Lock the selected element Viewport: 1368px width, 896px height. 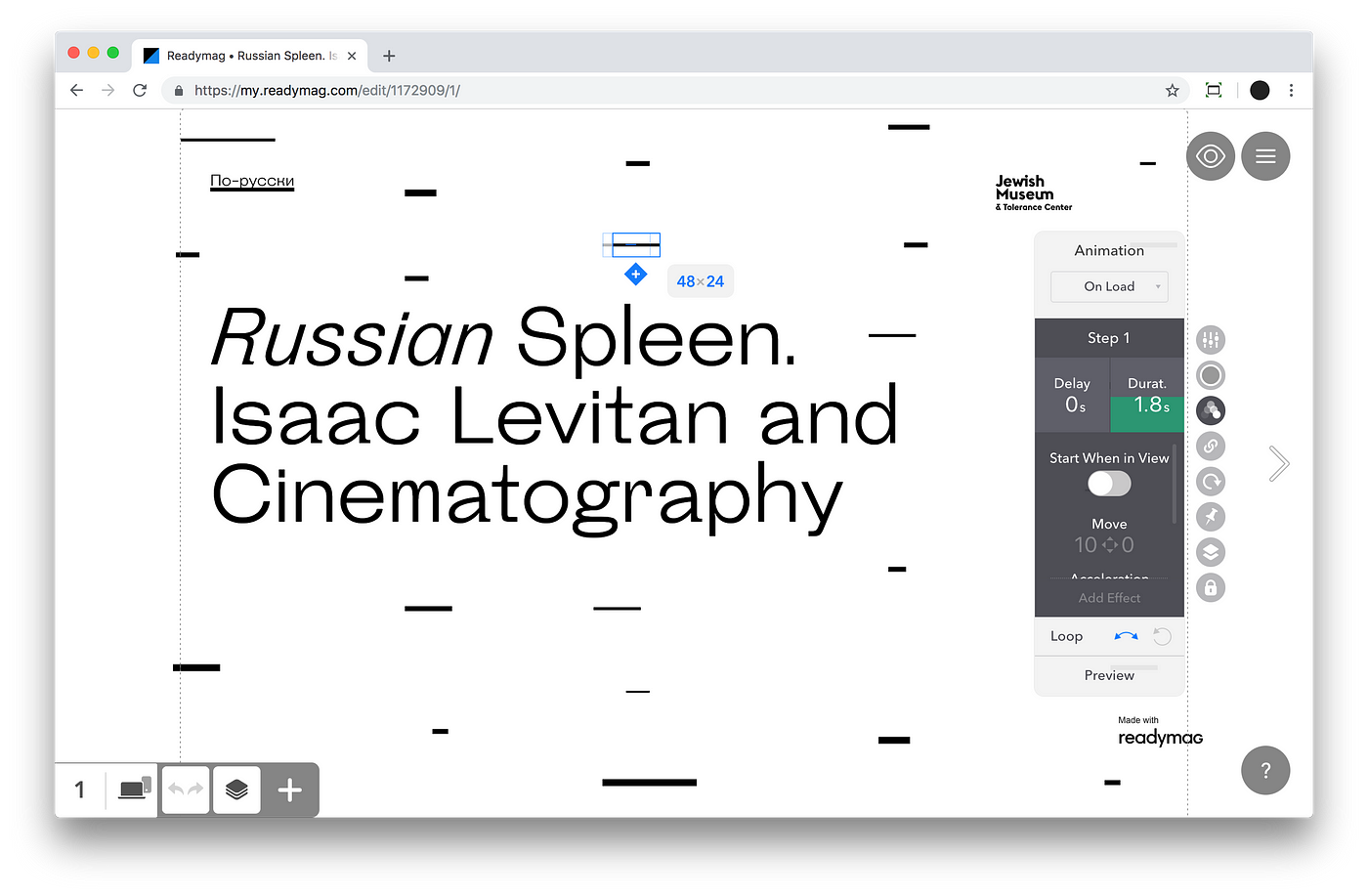(x=1211, y=587)
